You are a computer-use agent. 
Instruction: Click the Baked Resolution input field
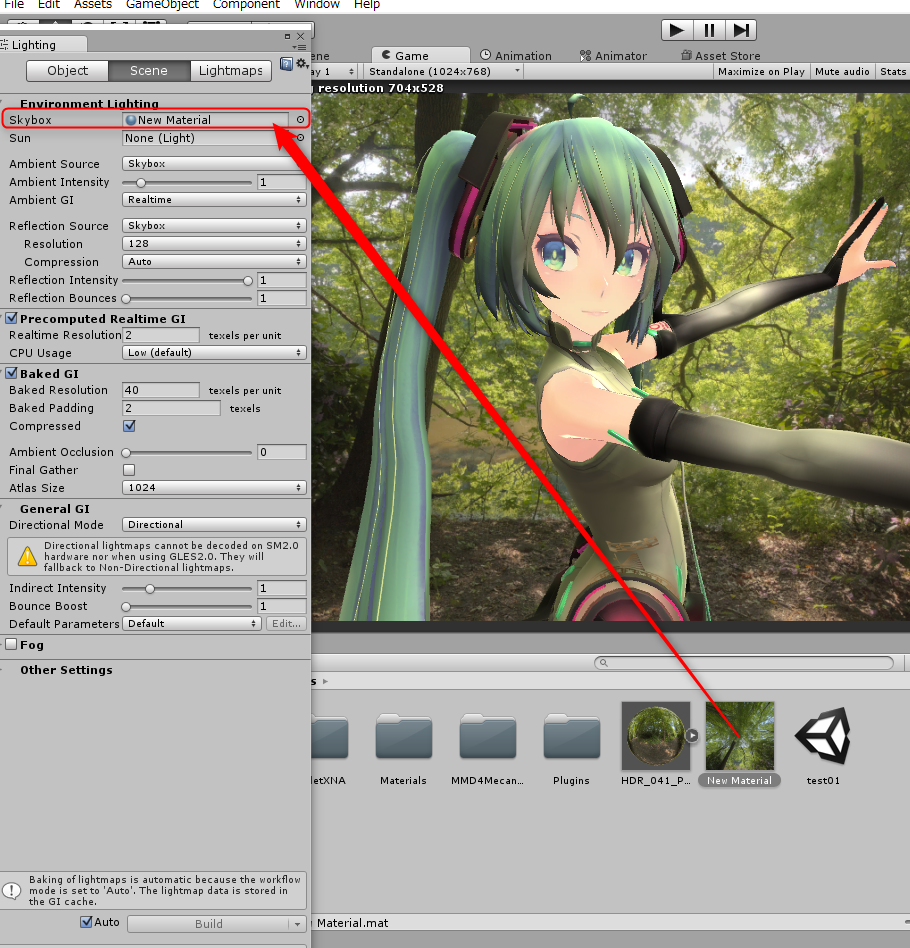[161, 390]
